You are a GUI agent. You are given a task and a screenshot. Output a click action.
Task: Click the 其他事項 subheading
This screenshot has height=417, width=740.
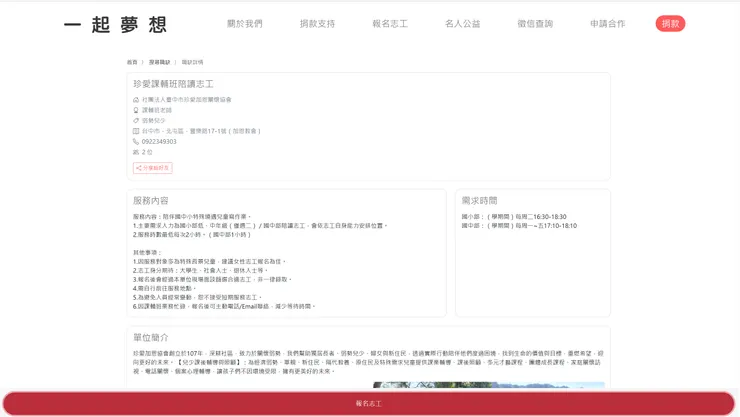tap(147, 252)
